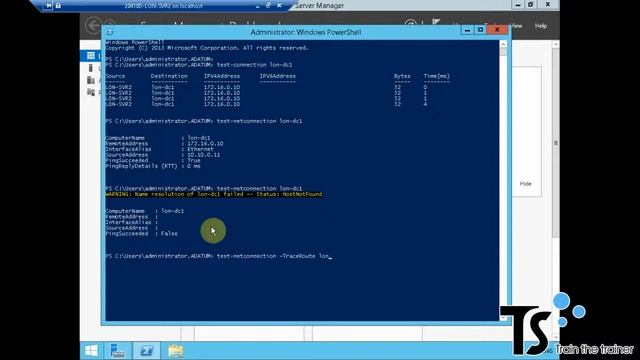The image size is (640, 360).
Task: Select the All Servers icon in Server Manager sidebar
Action: tap(91, 80)
